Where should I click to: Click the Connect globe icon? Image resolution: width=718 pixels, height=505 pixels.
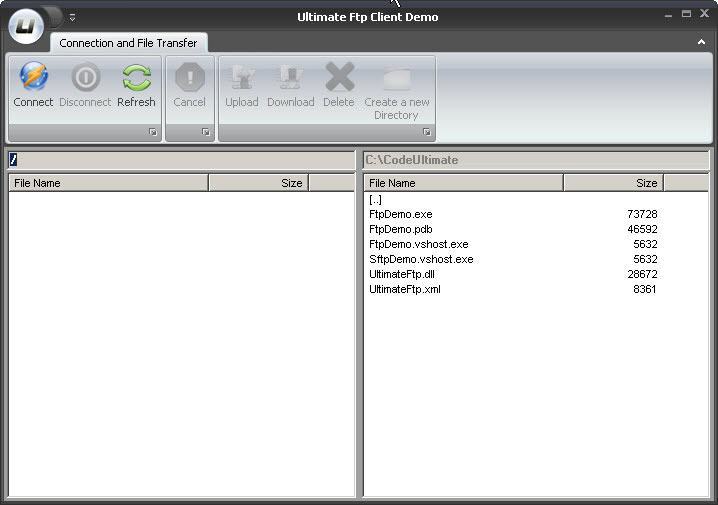33,78
